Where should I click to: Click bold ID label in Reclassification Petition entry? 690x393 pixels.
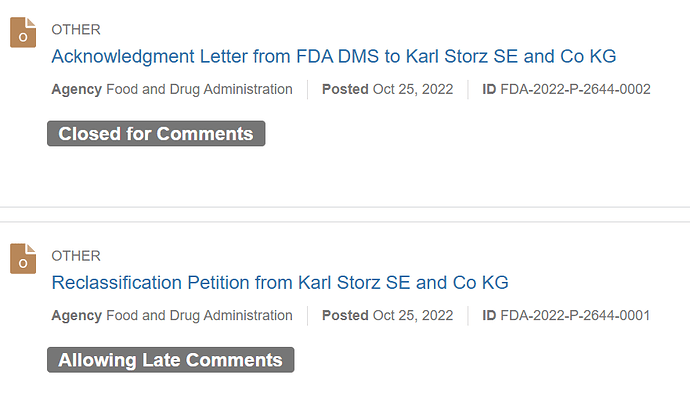[x=489, y=316]
